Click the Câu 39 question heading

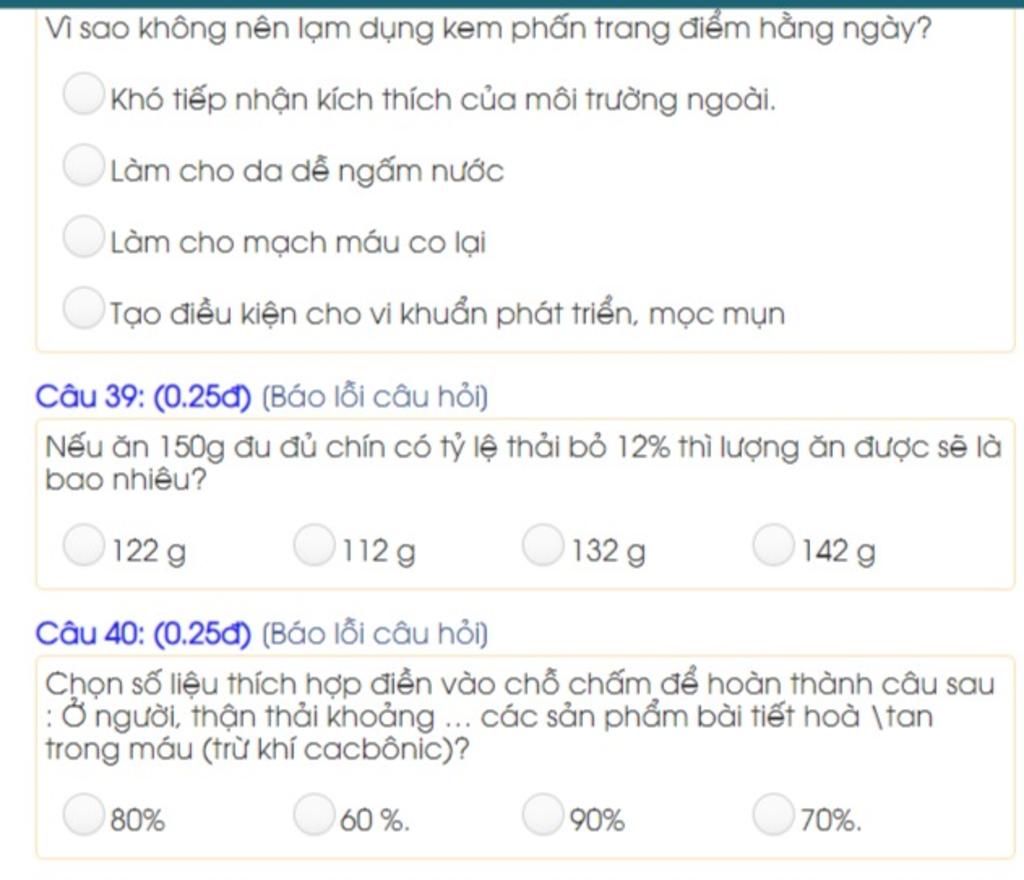144,397
